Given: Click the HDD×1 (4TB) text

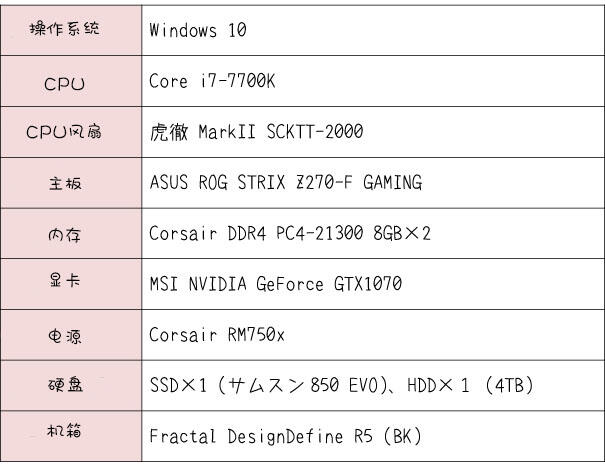Looking at the screenshot, I should (x=470, y=385).
